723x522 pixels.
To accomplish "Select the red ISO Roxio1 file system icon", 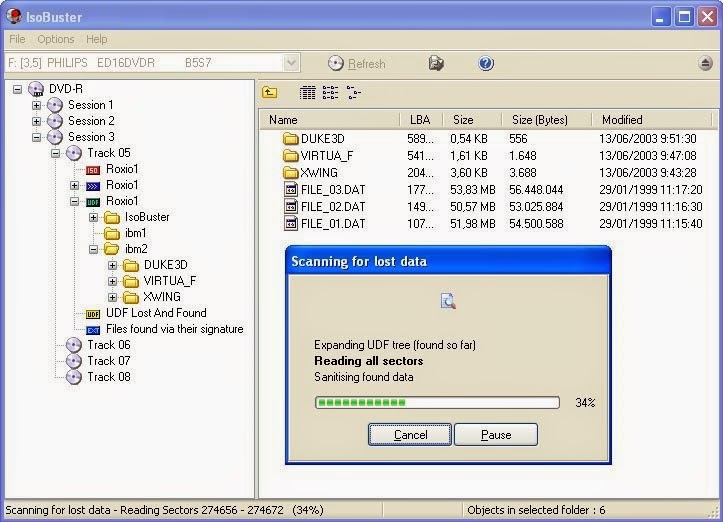I will 93,170.
